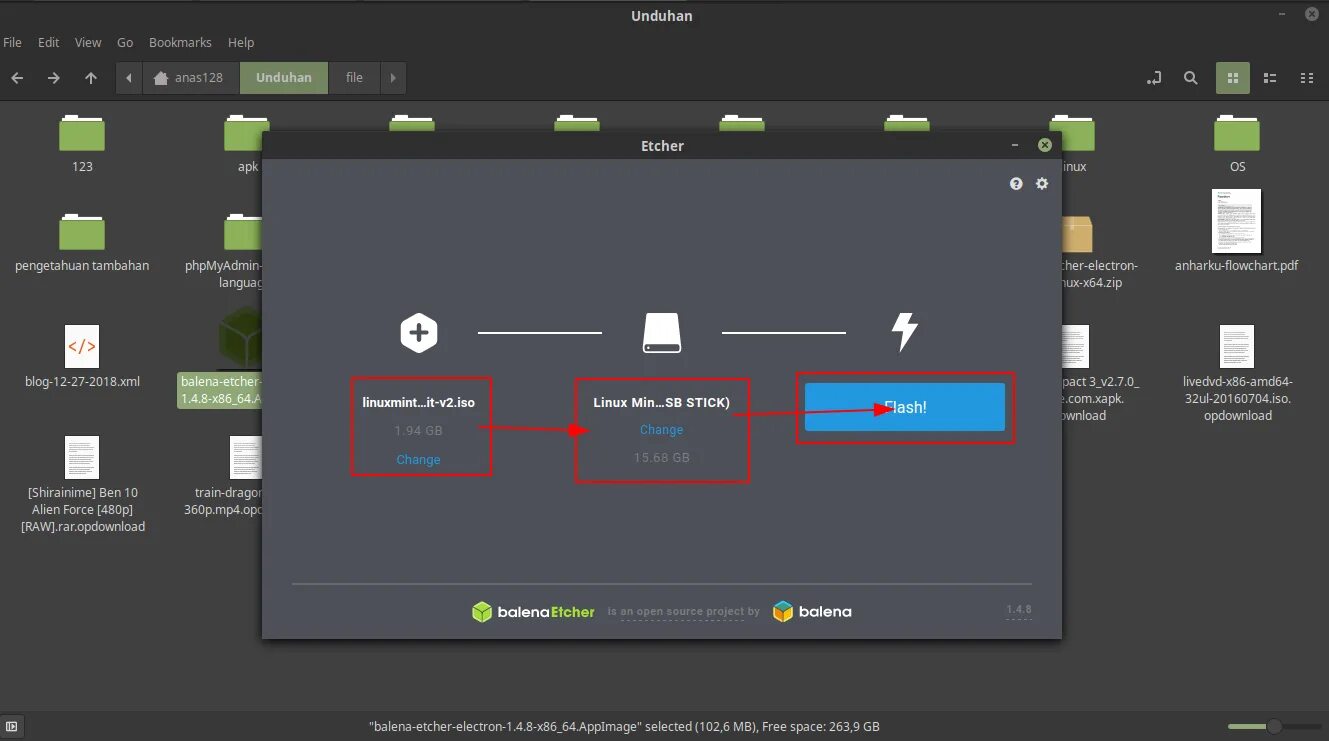The width and height of the screenshot is (1329, 741).
Task: Click the linuxmint…it-v2.iso file name
Action: pyautogui.click(x=418, y=402)
